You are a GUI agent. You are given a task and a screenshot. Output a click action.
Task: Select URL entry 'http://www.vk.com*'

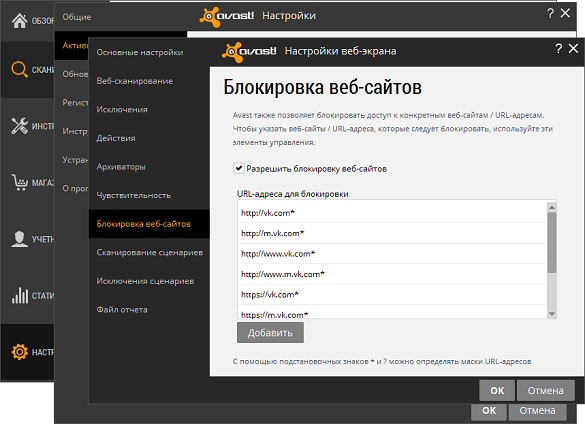(x=392, y=254)
